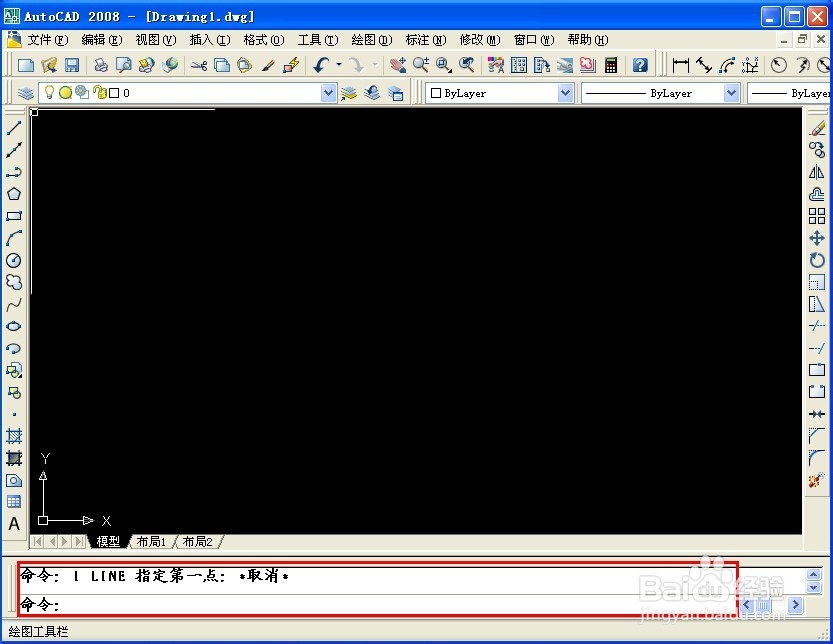Screen dimensions: 833x644
Task: Open the 格式(O) menu
Action: coord(264,40)
